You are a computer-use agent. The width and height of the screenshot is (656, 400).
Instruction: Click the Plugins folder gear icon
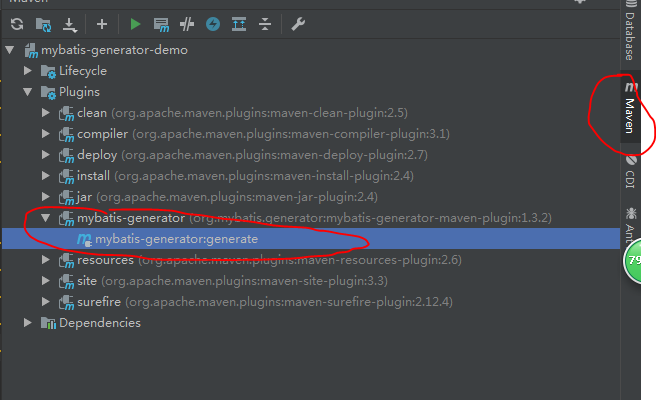[48, 92]
